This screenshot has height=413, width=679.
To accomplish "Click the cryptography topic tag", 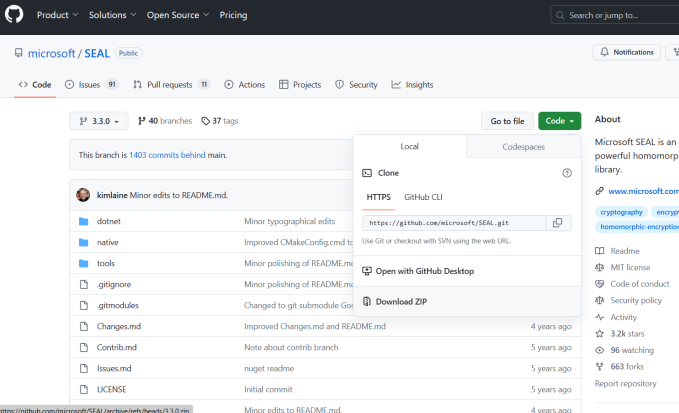I will point(621,212).
